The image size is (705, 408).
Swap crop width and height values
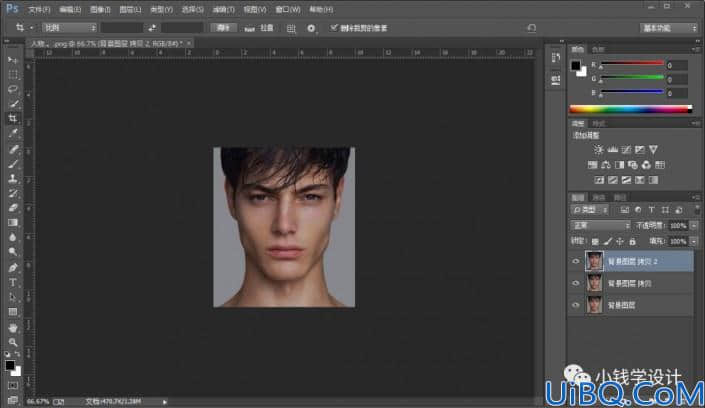[x=152, y=28]
